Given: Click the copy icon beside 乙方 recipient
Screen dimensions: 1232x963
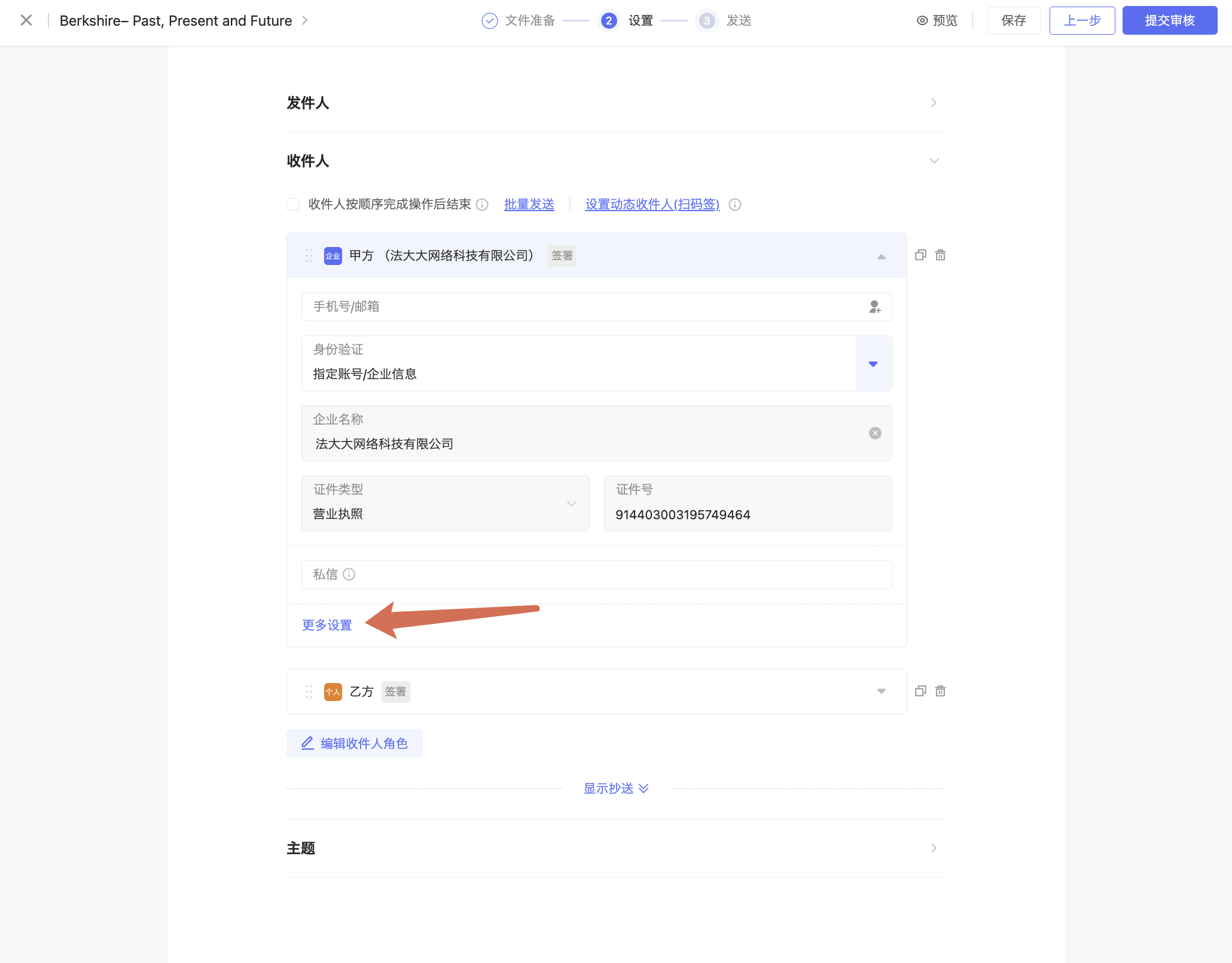Looking at the screenshot, I should [x=920, y=691].
